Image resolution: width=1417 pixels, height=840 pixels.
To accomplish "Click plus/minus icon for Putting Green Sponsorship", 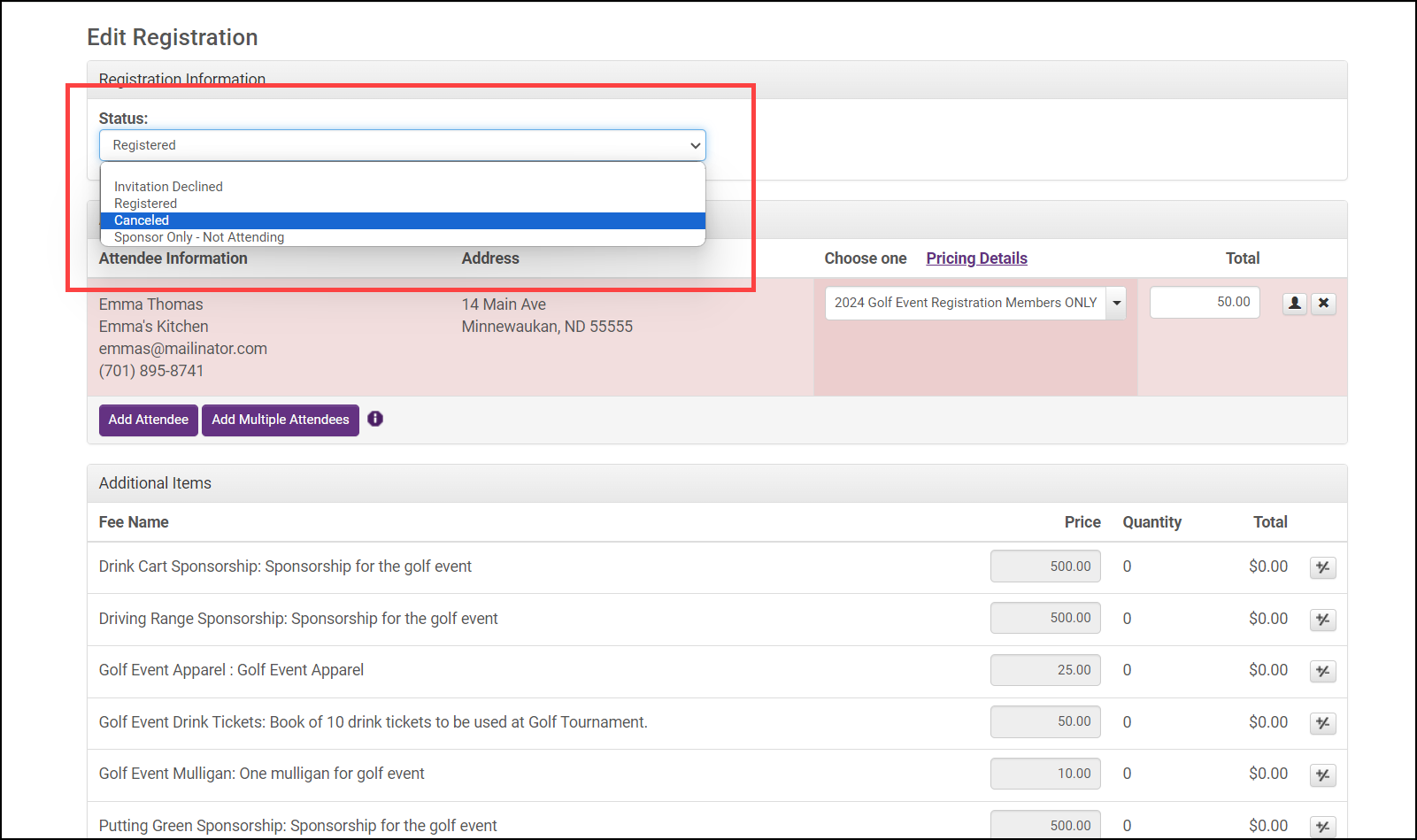I will [x=1322, y=827].
